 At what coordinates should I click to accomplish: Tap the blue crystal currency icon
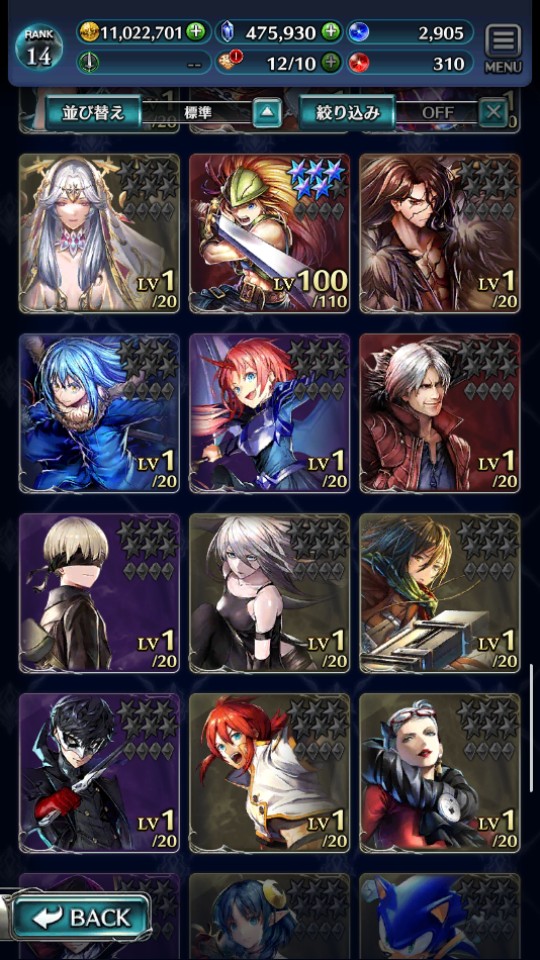tap(226, 32)
